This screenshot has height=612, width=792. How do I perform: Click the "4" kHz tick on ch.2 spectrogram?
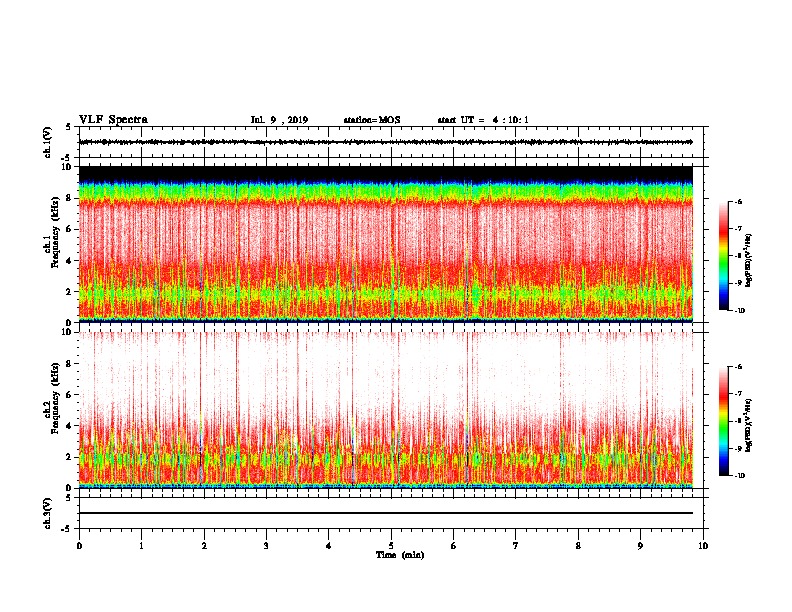(68, 426)
